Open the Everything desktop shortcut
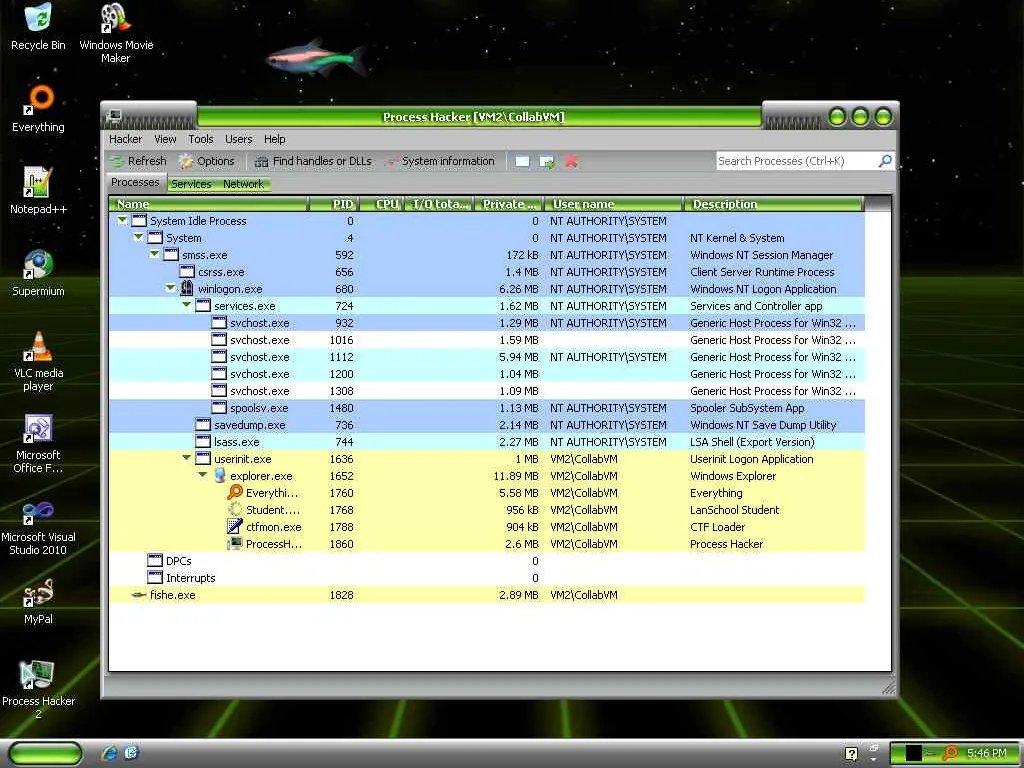The image size is (1024, 768). click(38, 110)
